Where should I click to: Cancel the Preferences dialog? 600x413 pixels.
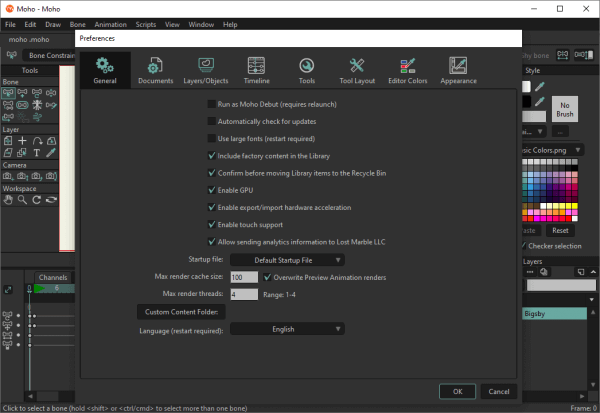(499, 391)
